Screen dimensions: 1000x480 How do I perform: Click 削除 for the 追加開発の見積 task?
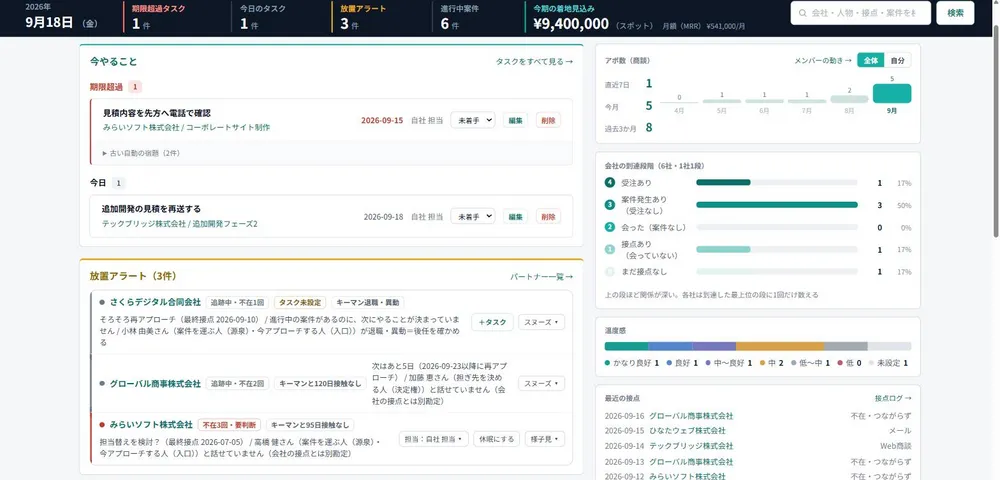548,216
